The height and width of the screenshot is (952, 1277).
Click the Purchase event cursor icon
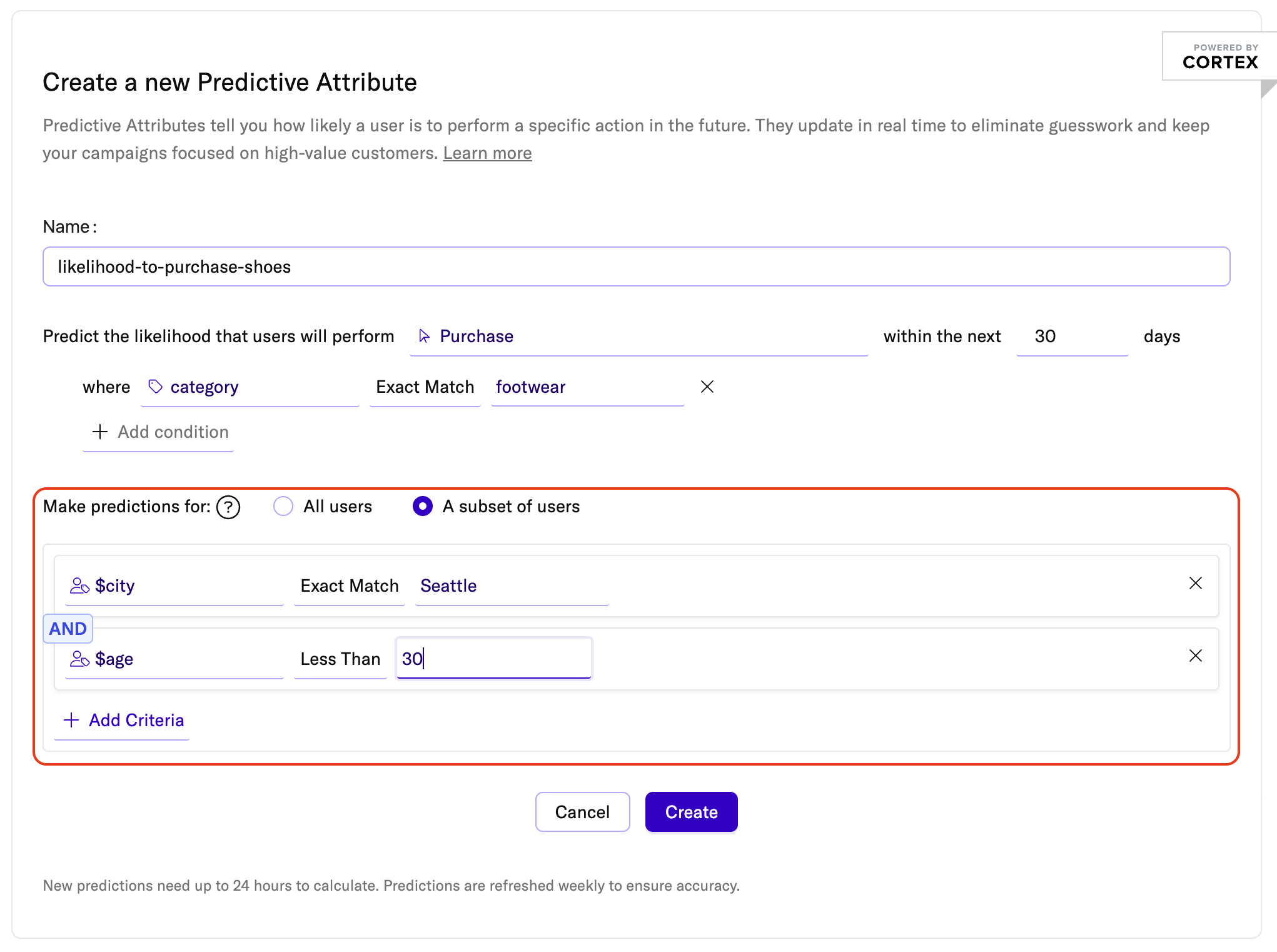(x=424, y=337)
